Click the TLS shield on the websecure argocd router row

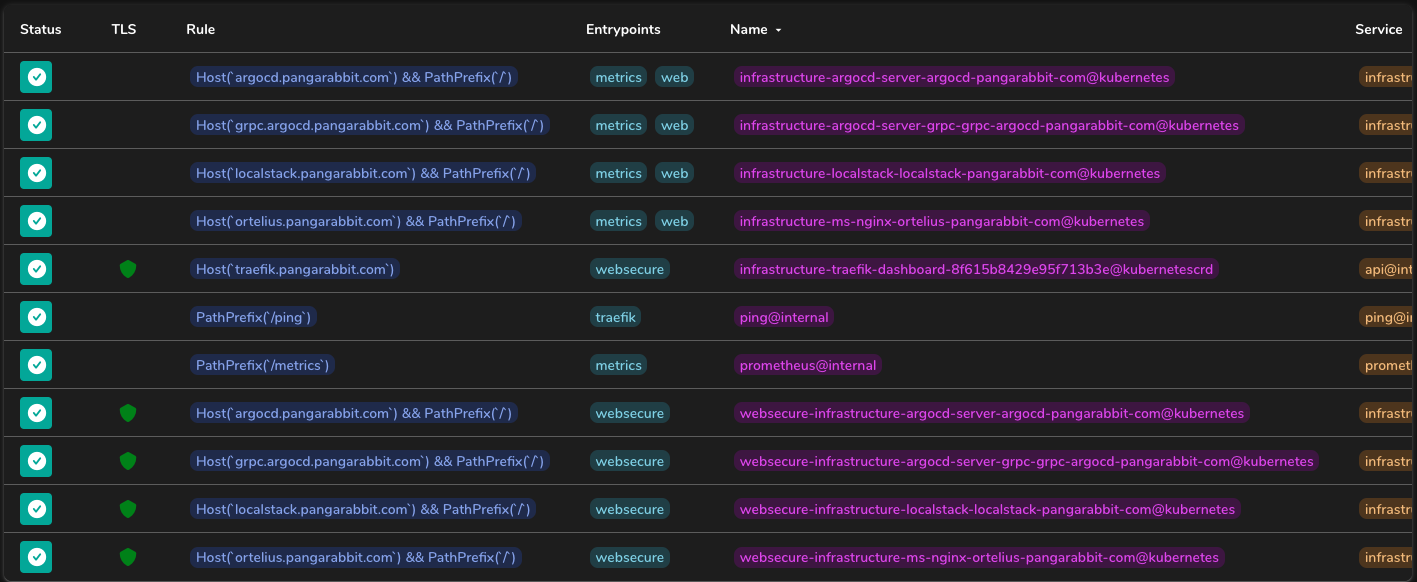point(128,412)
